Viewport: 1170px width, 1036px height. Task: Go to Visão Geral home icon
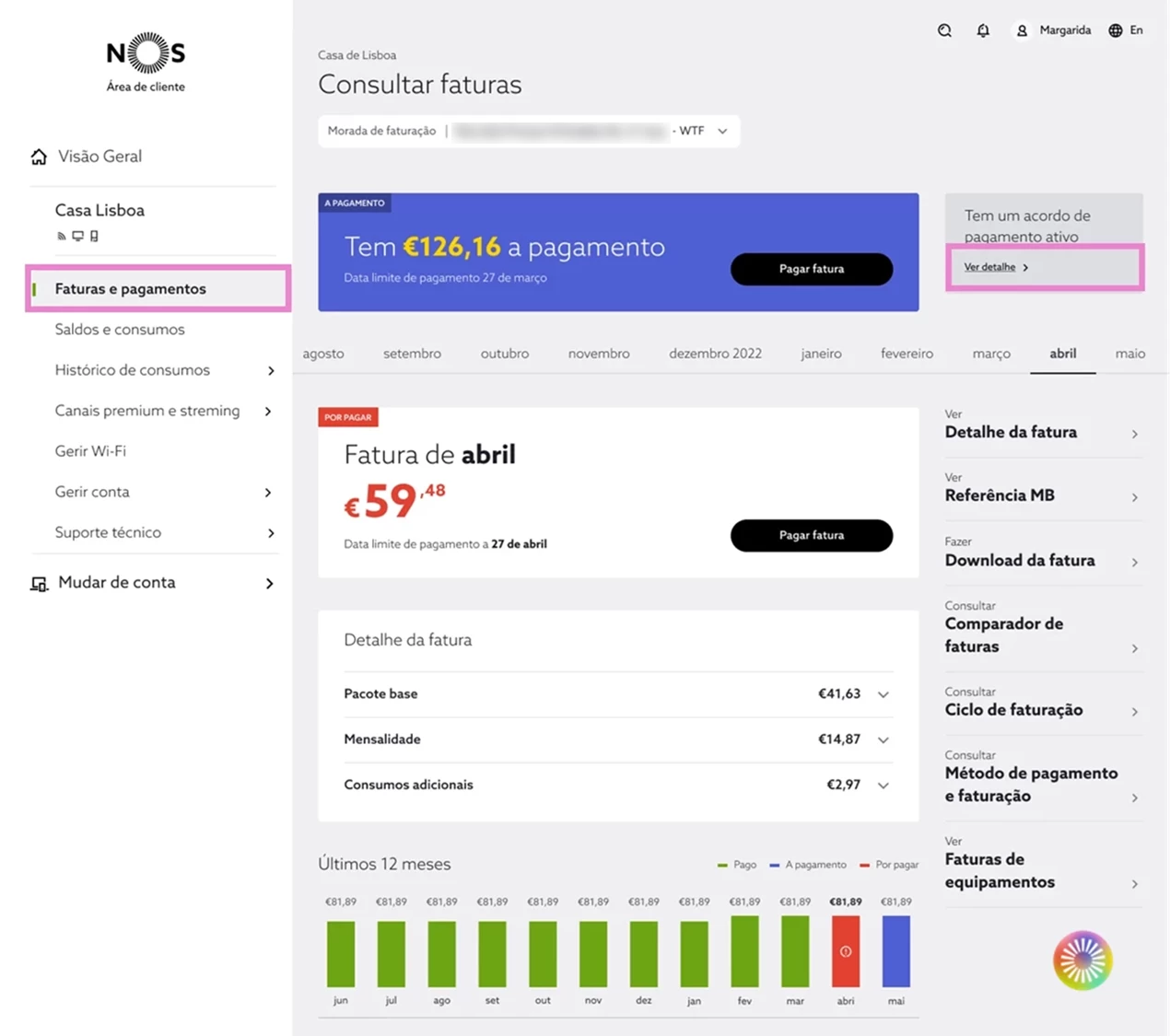coord(39,157)
